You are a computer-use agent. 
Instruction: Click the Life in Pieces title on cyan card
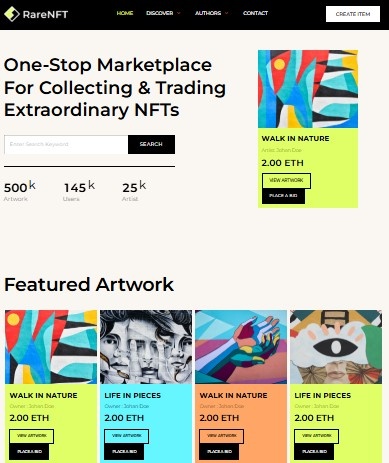[133, 395]
